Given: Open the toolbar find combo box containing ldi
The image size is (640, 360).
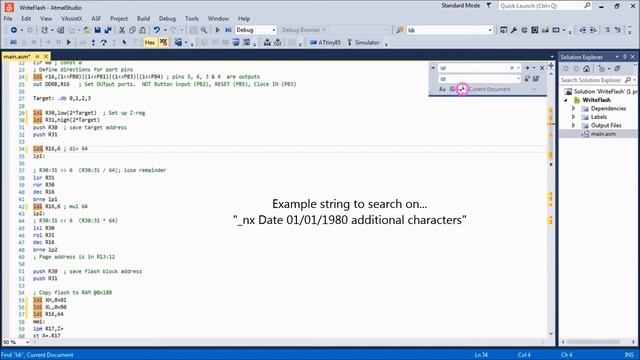Looking at the screenshot, I should (x=449, y=30).
